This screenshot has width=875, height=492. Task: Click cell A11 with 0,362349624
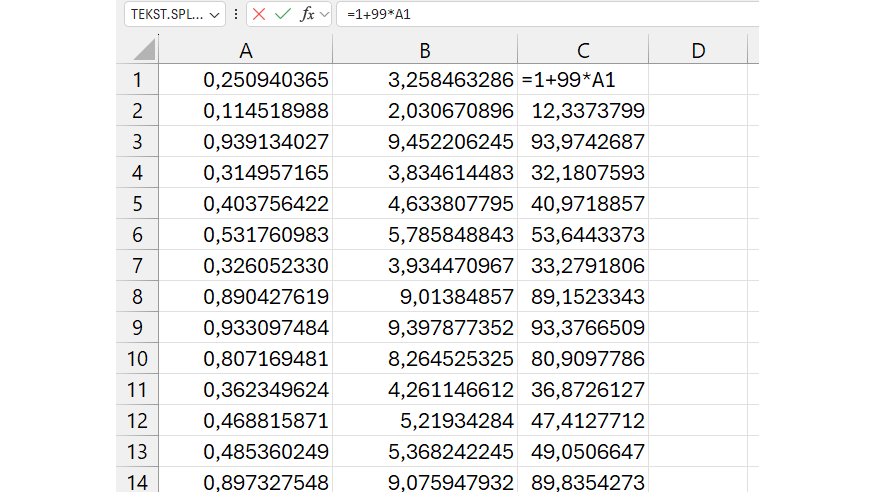[x=246, y=389]
